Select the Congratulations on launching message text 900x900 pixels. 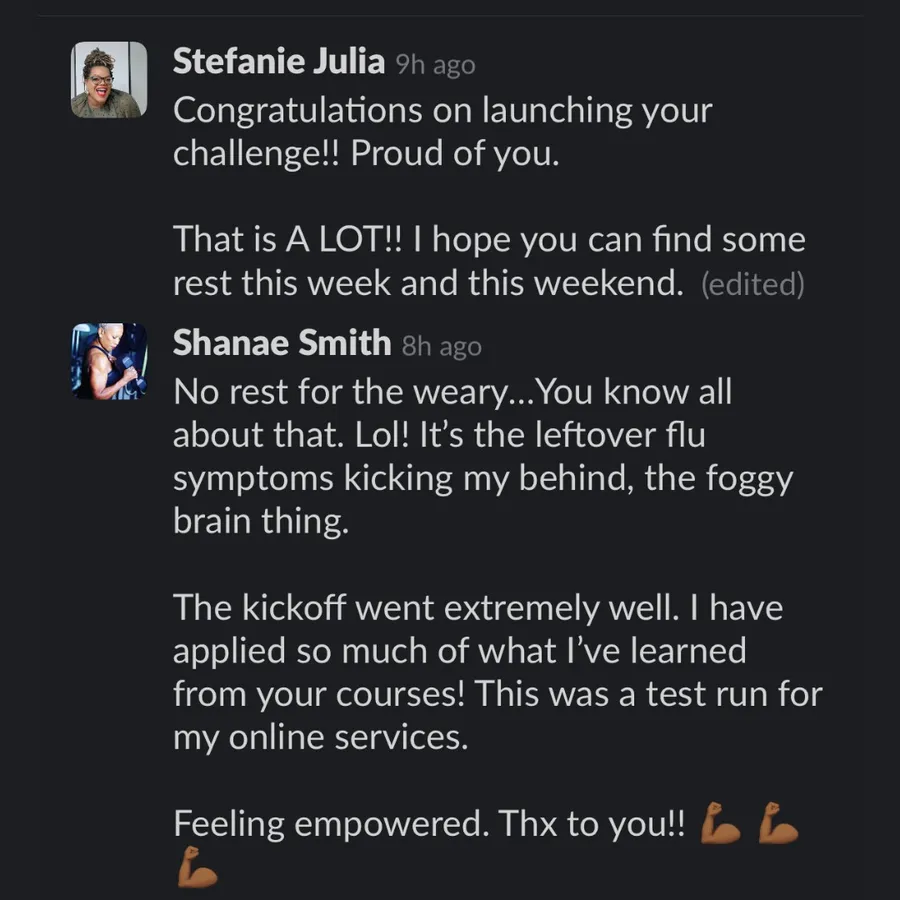coord(443,131)
